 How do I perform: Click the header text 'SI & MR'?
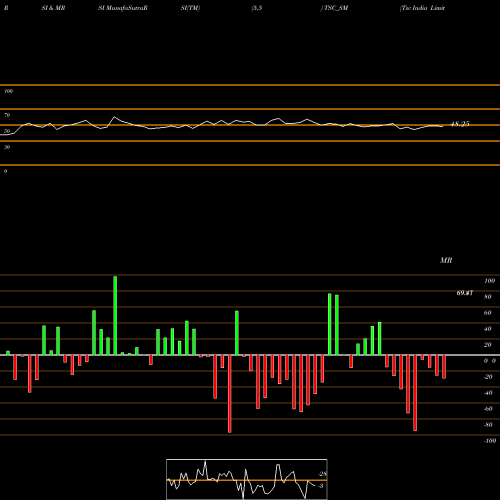(53, 8)
